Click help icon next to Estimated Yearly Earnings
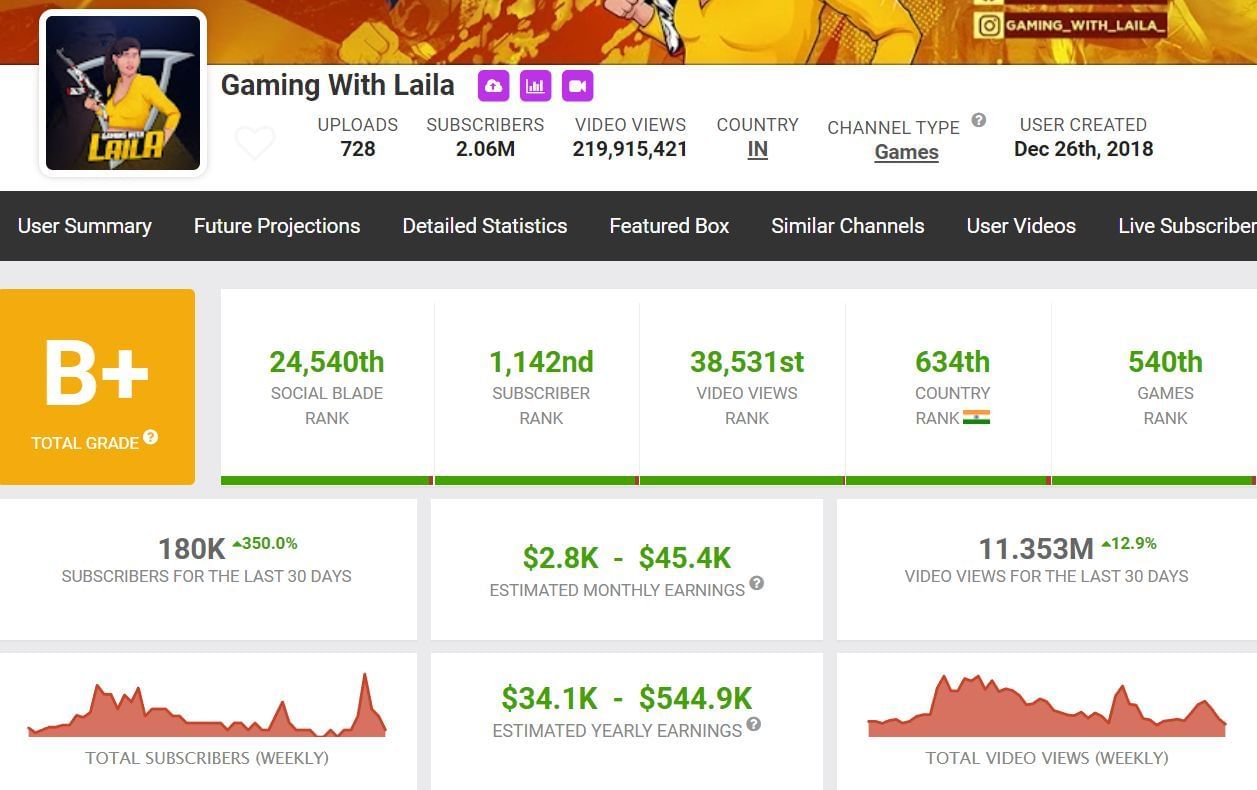 coord(754,724)
